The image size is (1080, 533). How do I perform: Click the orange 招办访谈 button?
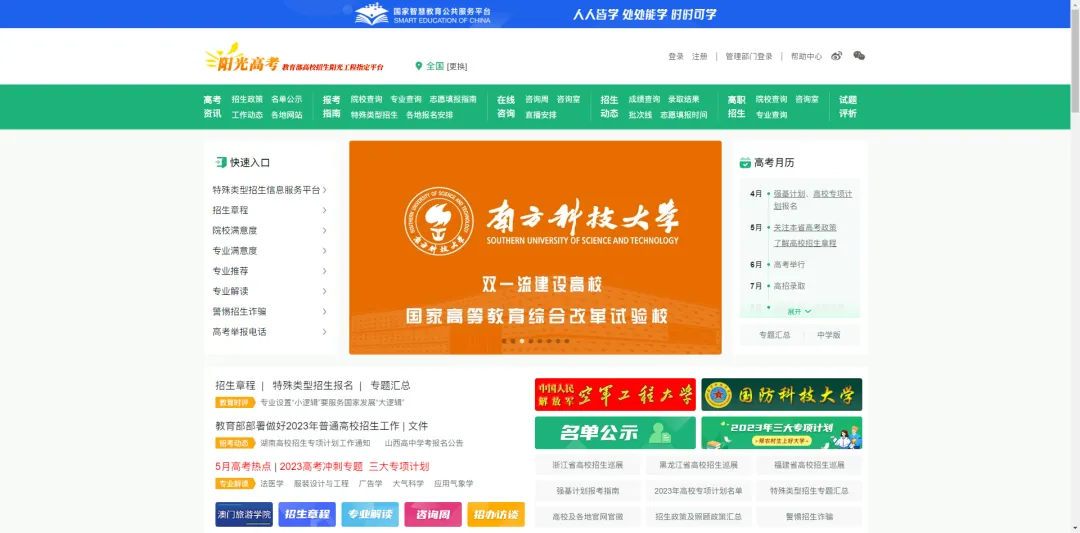pos(496,514)
